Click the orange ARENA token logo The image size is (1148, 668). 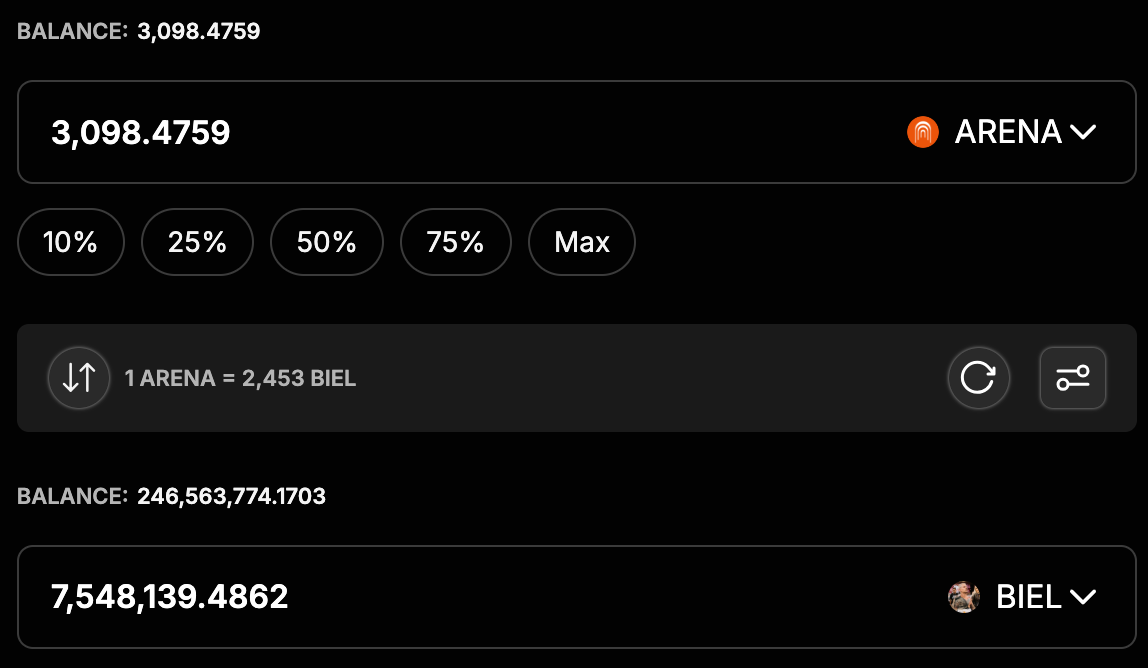[x=922, y=132]
